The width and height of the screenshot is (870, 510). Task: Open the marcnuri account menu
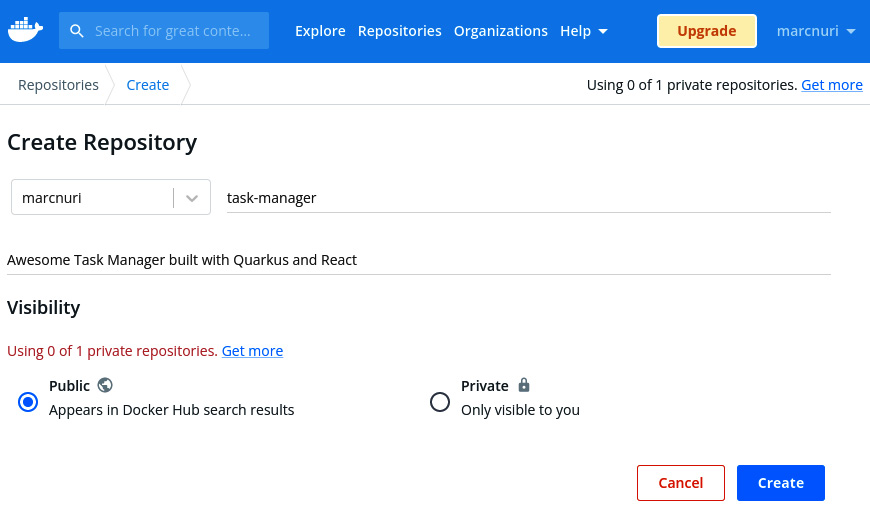coord(816,31)
